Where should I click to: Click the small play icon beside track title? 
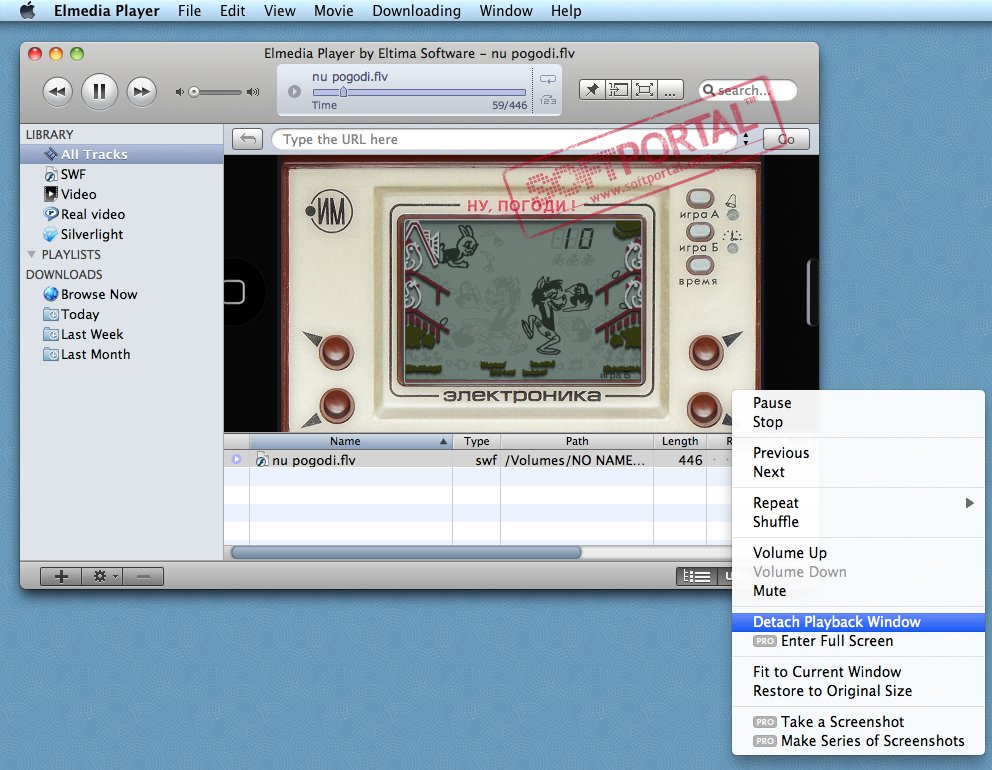pos(294,91)
